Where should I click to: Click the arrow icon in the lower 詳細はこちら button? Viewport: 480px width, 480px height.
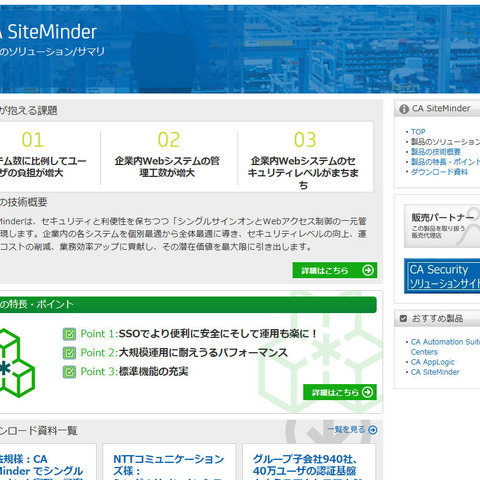367,392
